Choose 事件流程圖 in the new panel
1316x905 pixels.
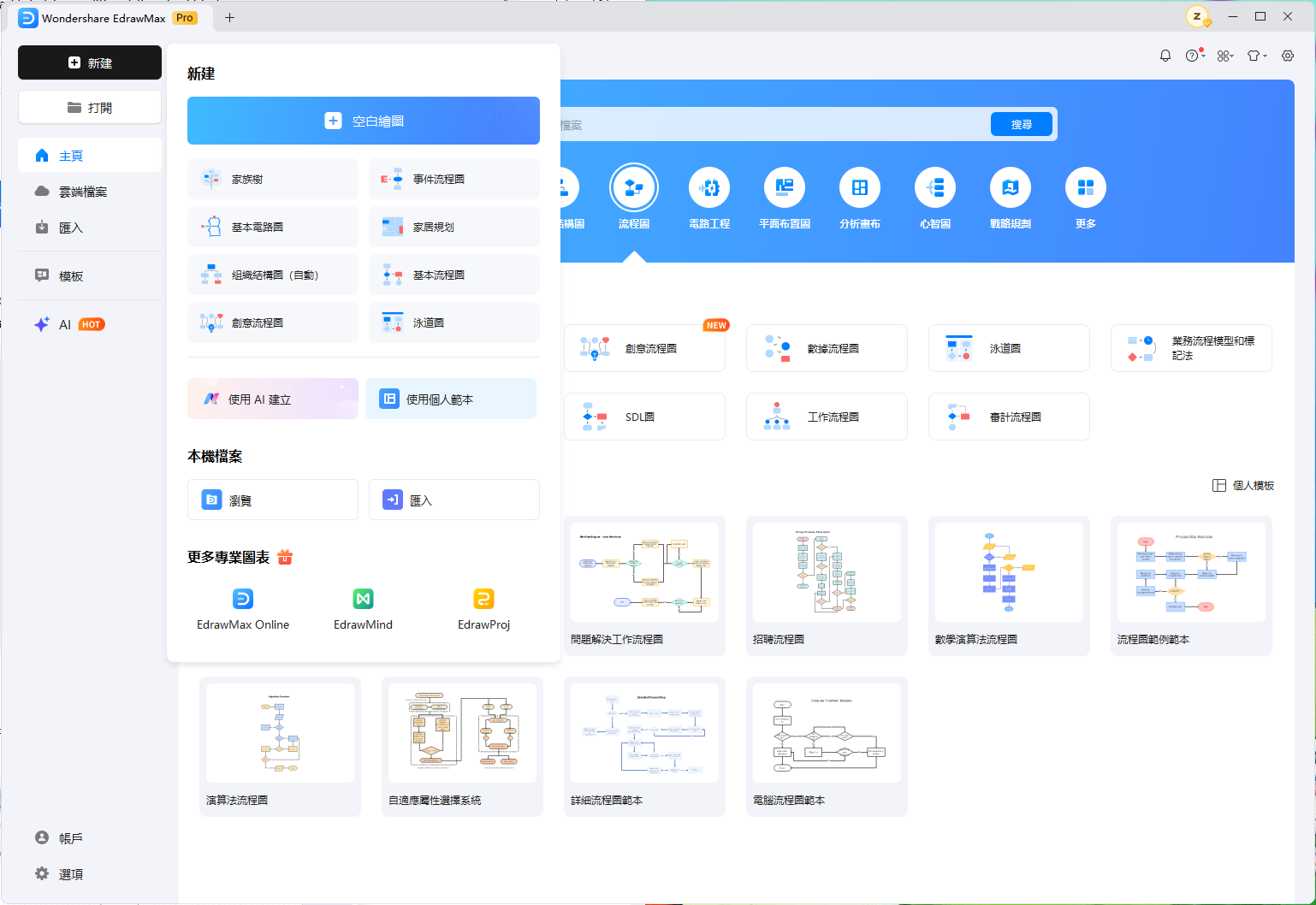coord(454,179)
